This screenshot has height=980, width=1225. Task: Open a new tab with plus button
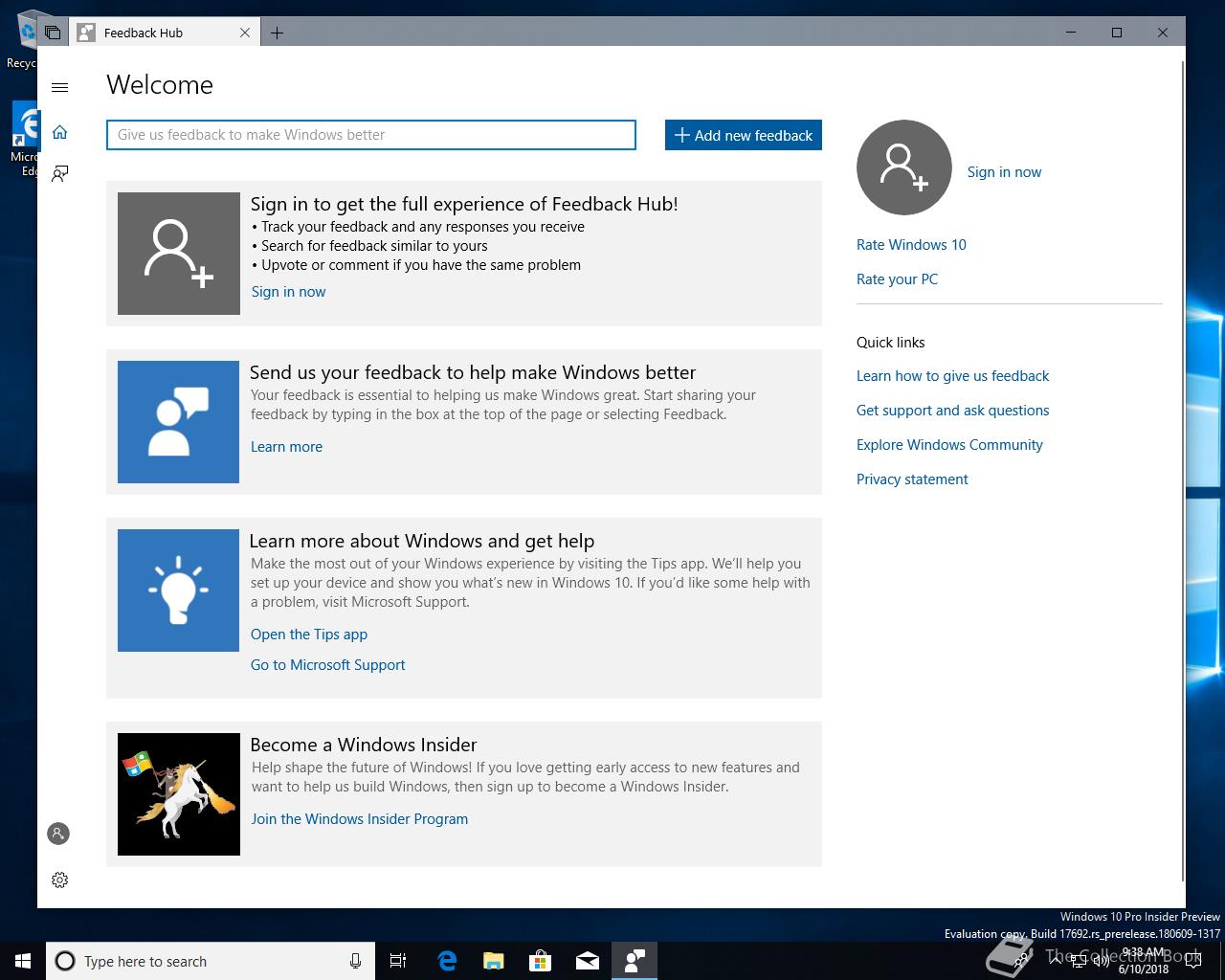coord(277,33)
